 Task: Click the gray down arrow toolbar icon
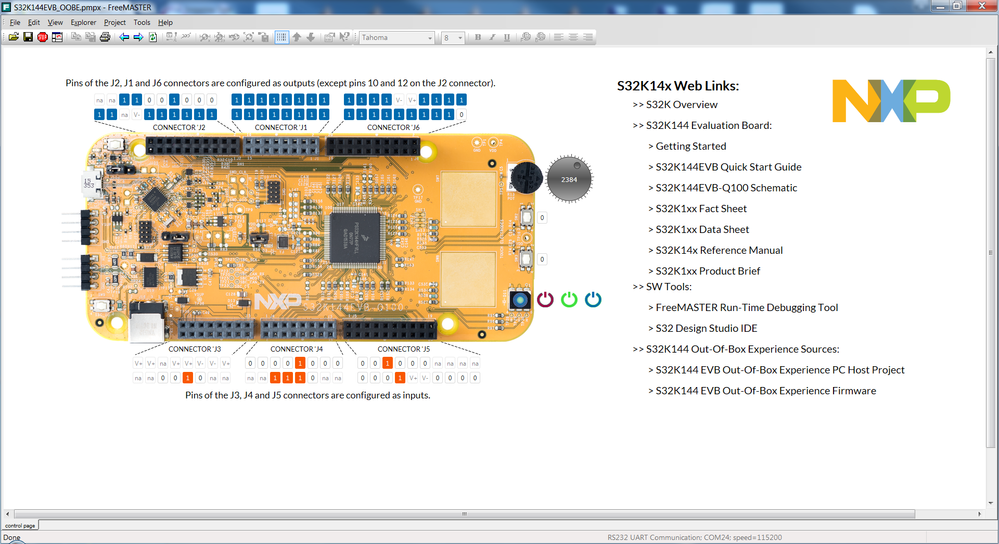(x=311, y=37)
